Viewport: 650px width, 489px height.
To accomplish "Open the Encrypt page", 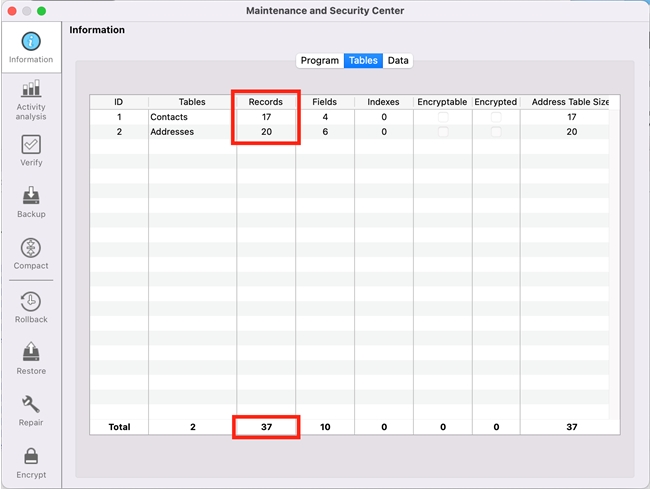I will [x=31, y=462].
